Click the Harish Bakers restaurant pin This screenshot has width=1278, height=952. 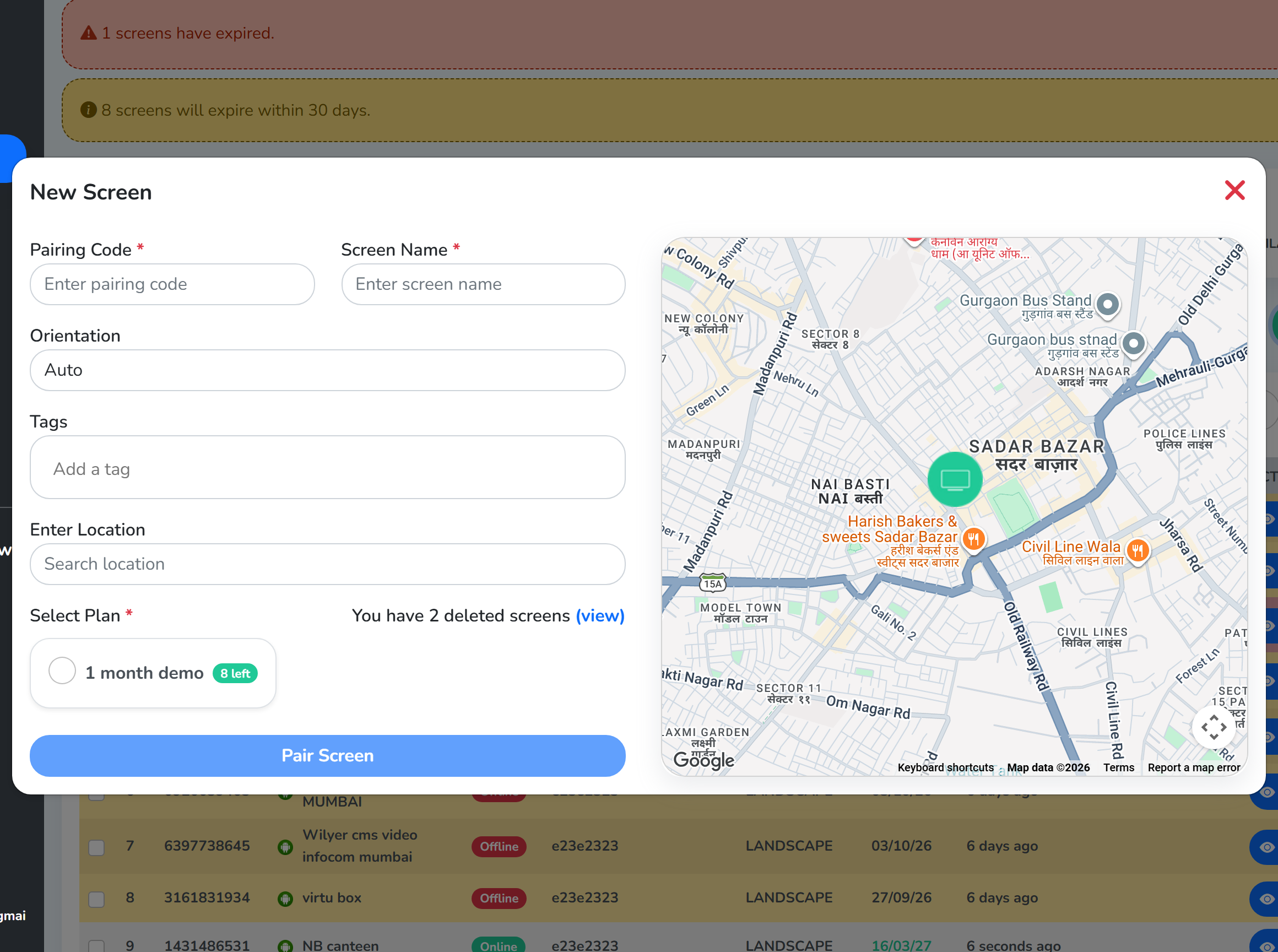point(973,540)
